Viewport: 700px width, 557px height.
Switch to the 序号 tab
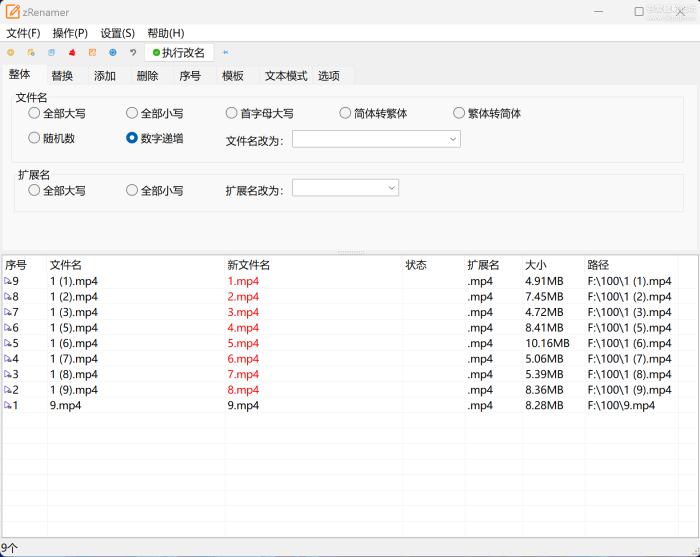(x=190, y=76)
